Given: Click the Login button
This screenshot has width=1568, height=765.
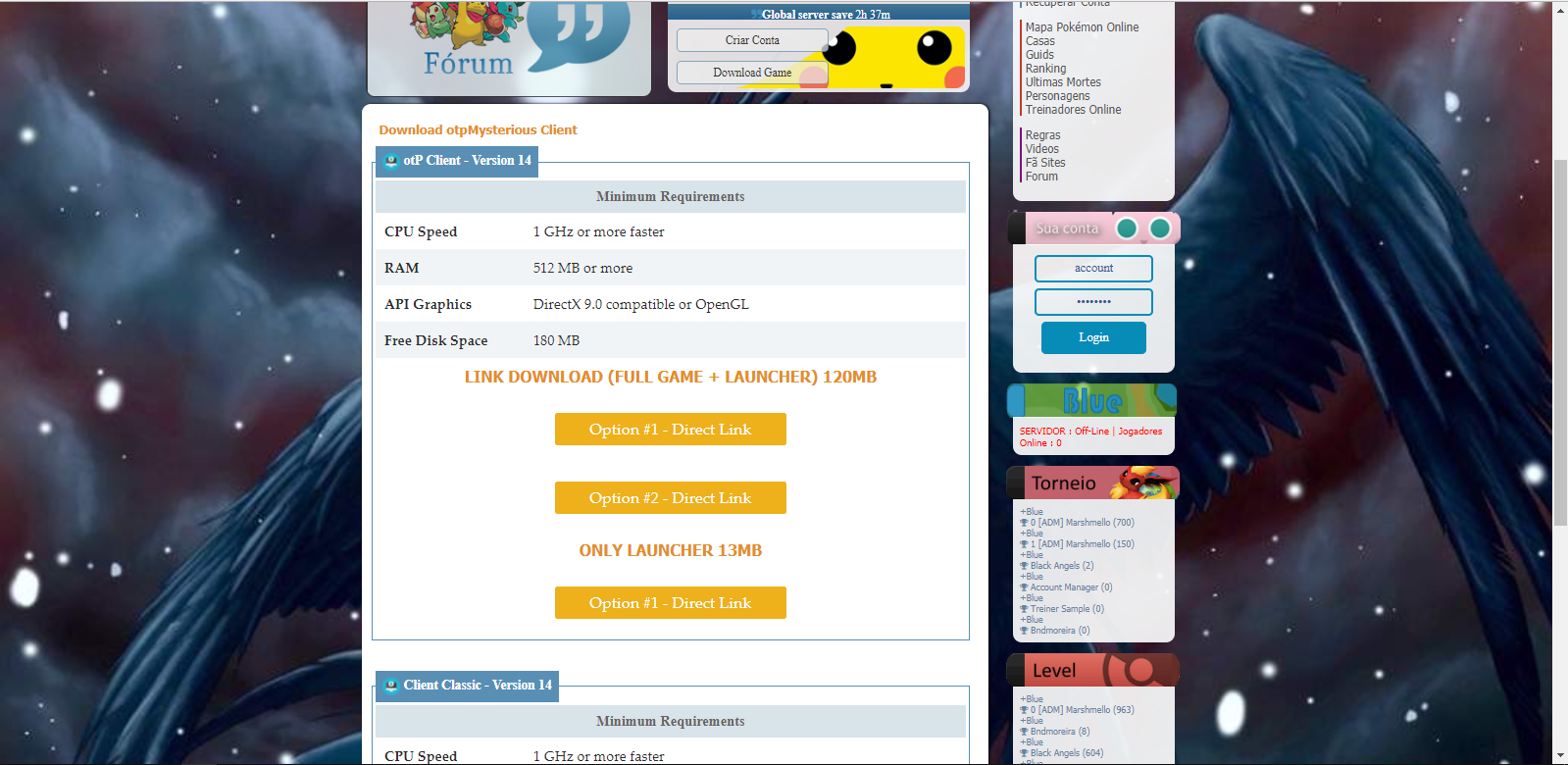Looking at the screenshot, I should tap(1093, 337).
